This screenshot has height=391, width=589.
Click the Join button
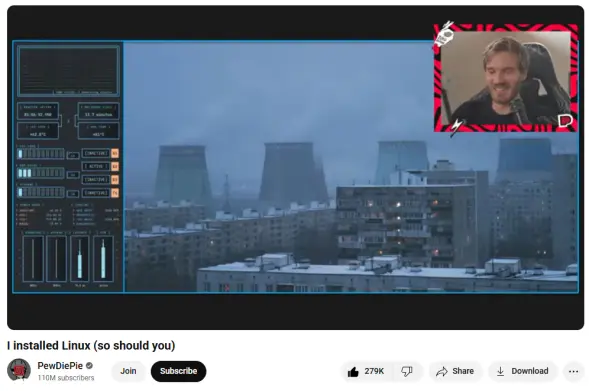coord(128,371)
